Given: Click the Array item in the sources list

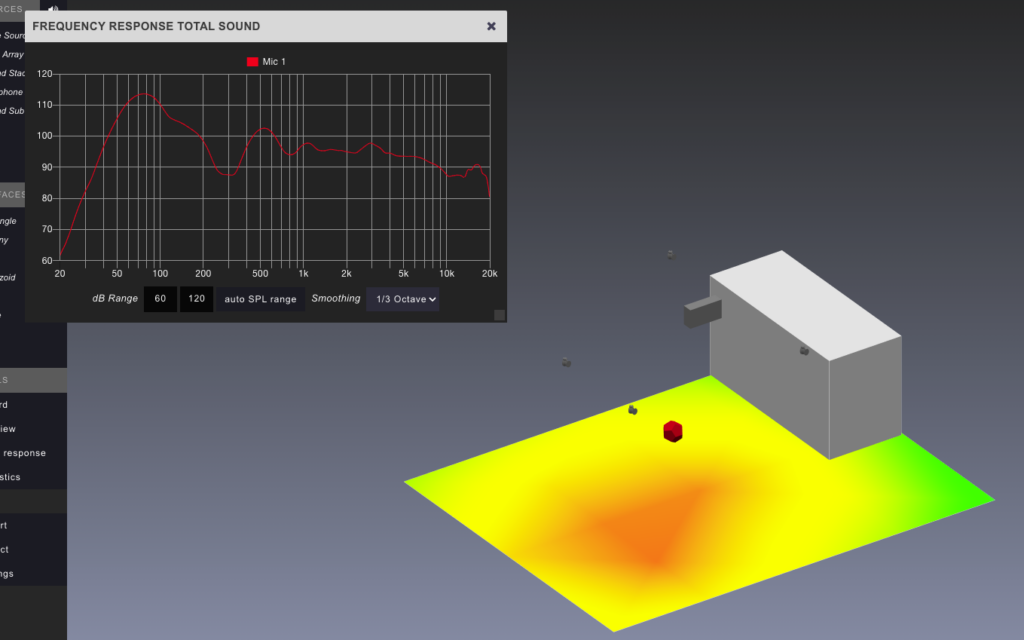Looking at the screenshot, I should pos(12,54).
